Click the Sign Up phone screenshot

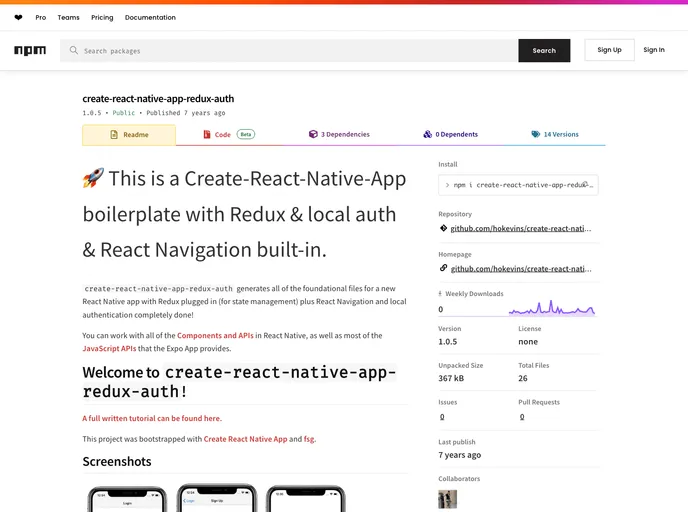[217, 498]
